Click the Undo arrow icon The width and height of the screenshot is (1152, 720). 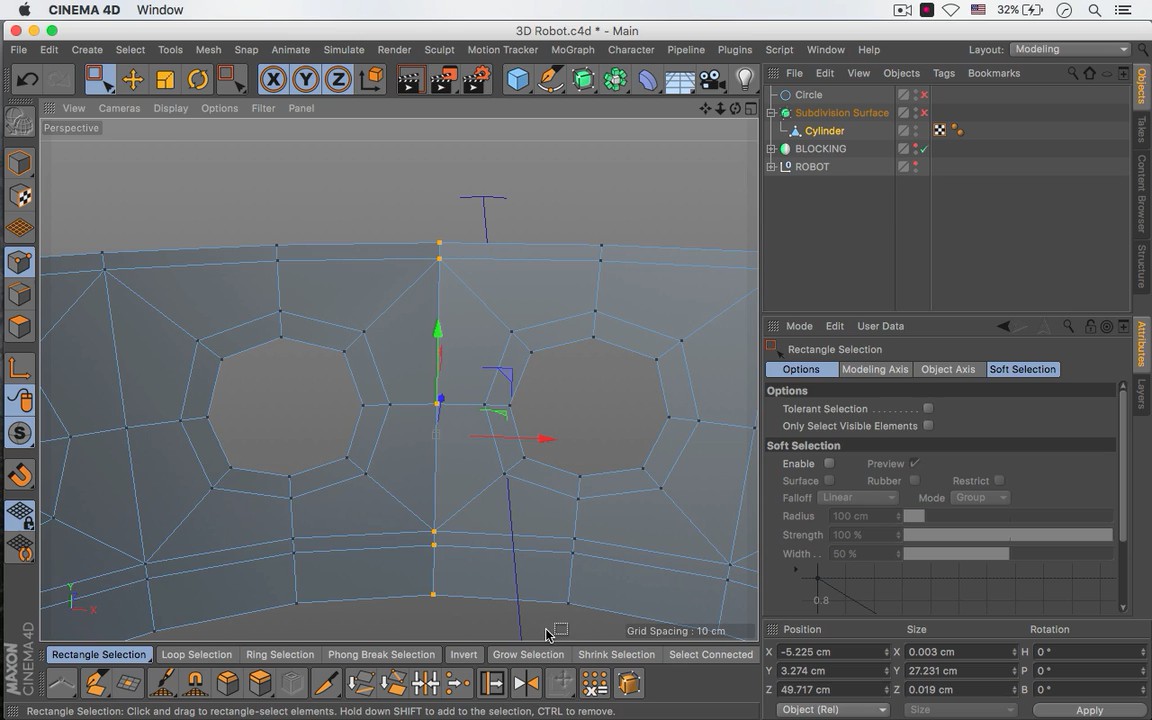pyautogui.click(x=28, y=80)
